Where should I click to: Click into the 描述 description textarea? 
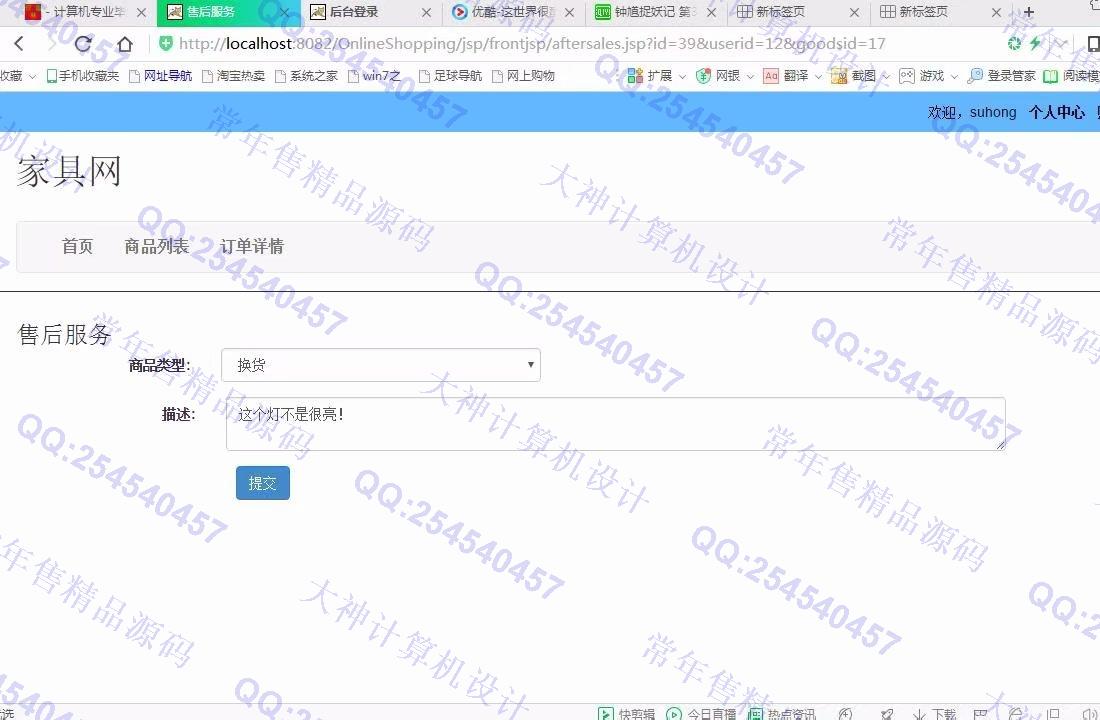pyautogui.click(x=616, y=424)
